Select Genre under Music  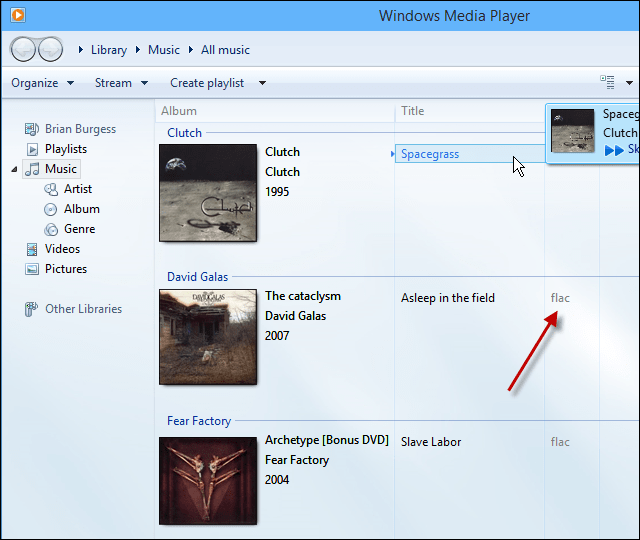(x=80, y=229)
